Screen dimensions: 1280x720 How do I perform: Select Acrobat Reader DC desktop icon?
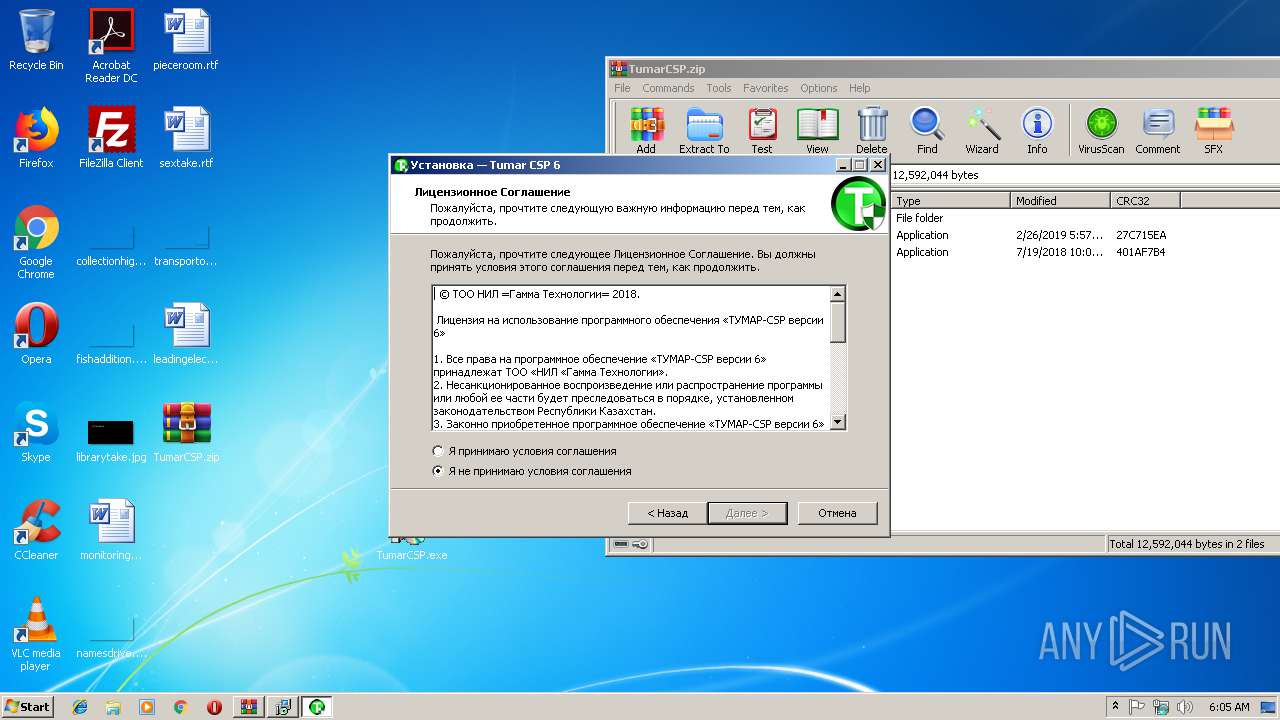[111, 46]
